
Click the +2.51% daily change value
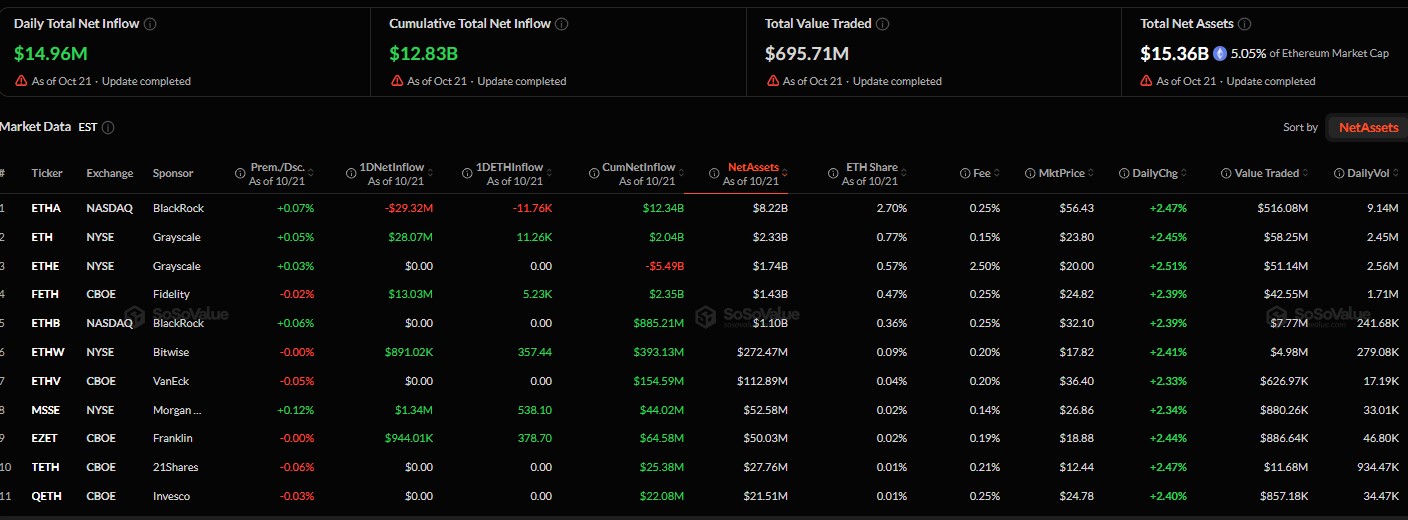pos(1169,266)
